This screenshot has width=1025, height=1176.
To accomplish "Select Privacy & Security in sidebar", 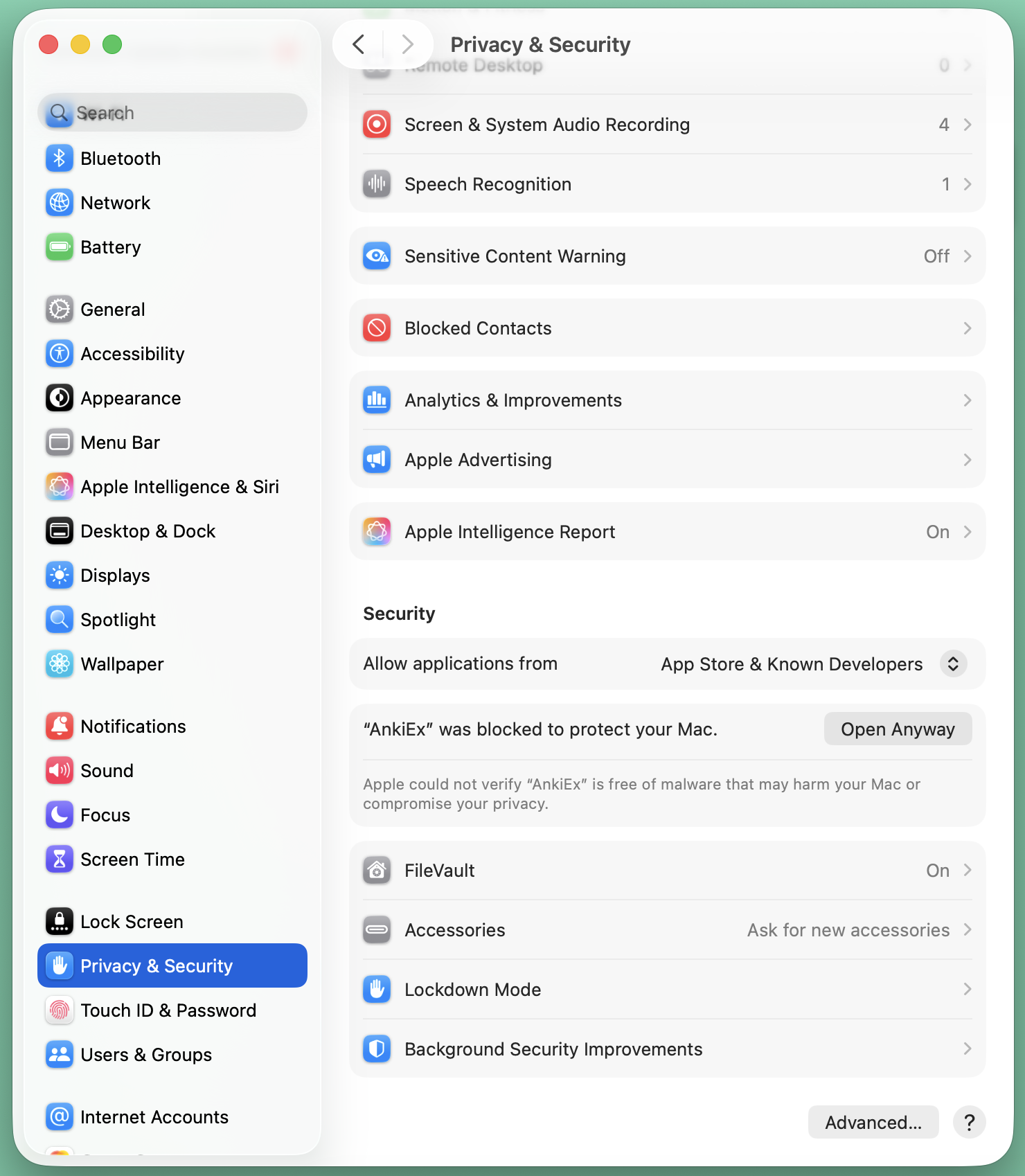I will (172, 965).
